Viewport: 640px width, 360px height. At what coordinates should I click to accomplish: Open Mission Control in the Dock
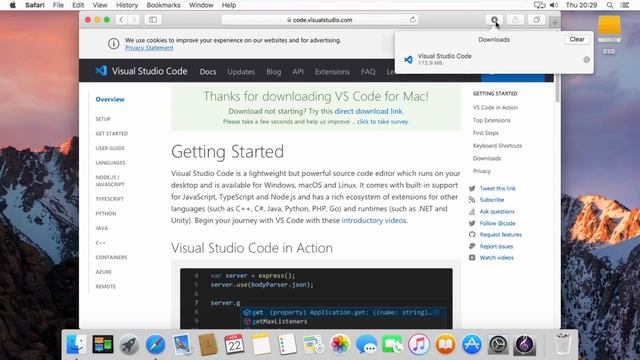click(x=103, y=344)
